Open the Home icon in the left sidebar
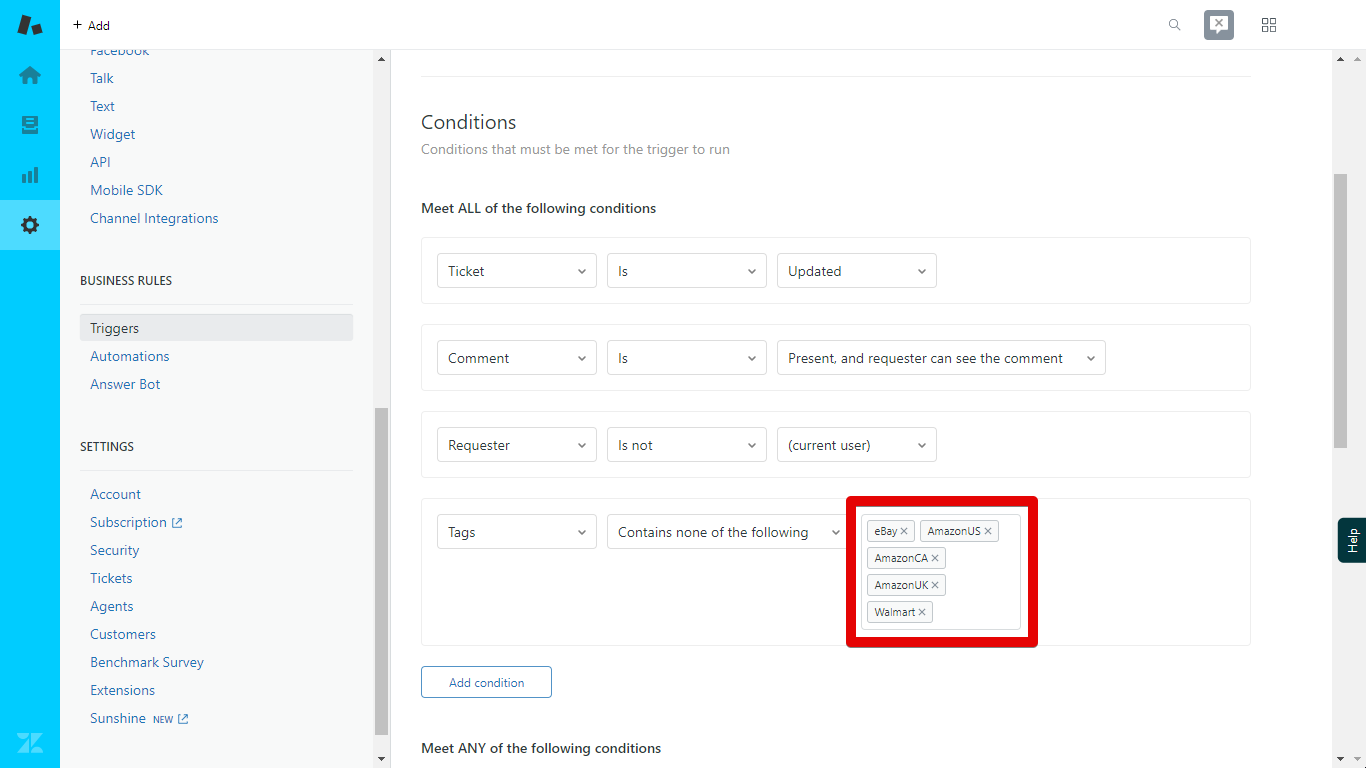The width and height of the screenshot is (1366, 768). coord(29,75)
